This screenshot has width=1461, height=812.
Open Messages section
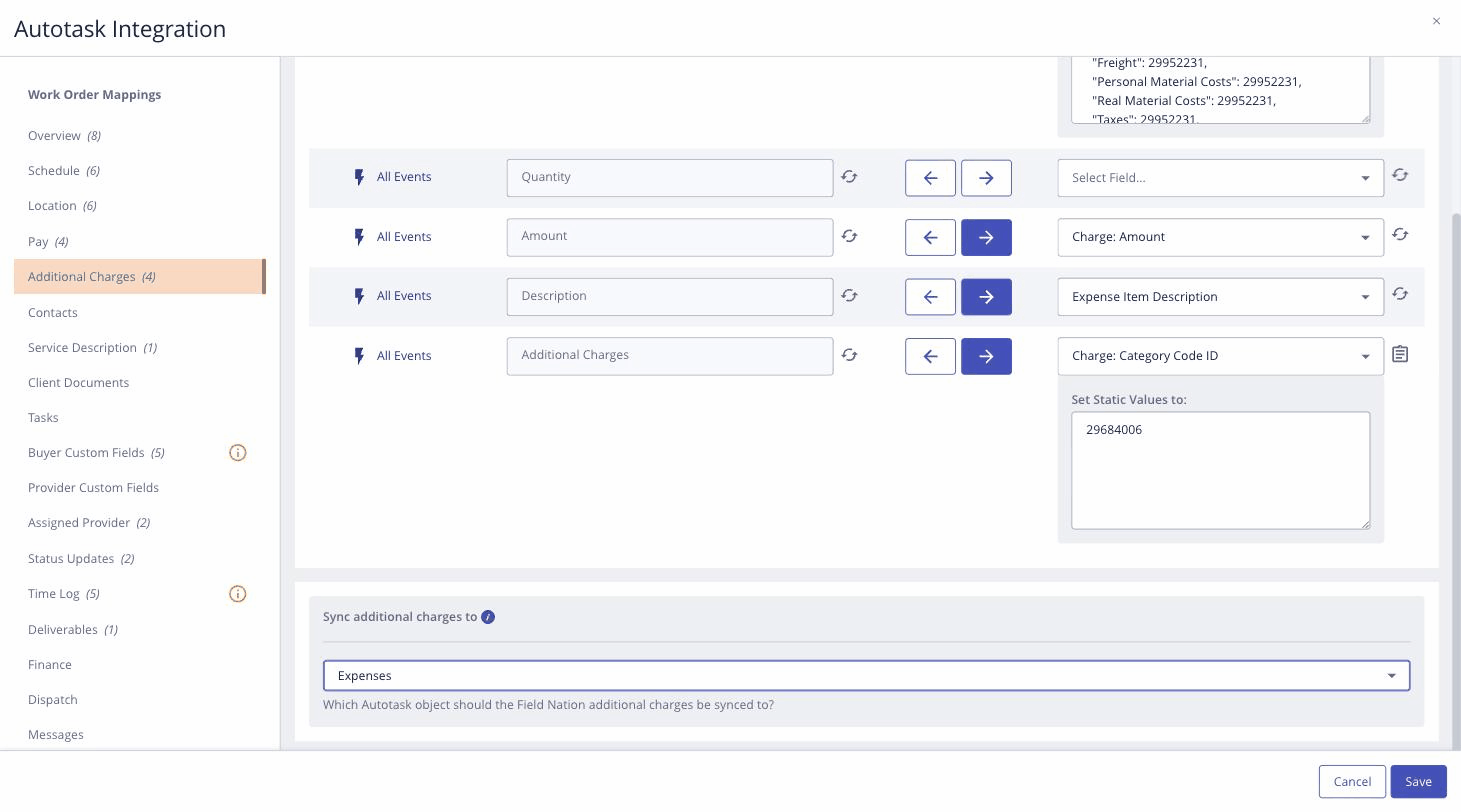pyautogui.click(x=56, y=735)
